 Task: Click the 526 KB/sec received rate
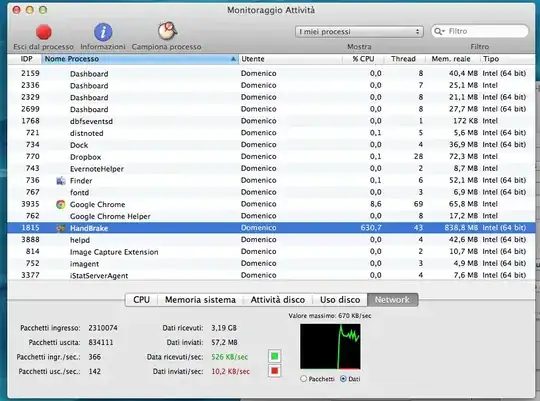(x=229, y=357)
